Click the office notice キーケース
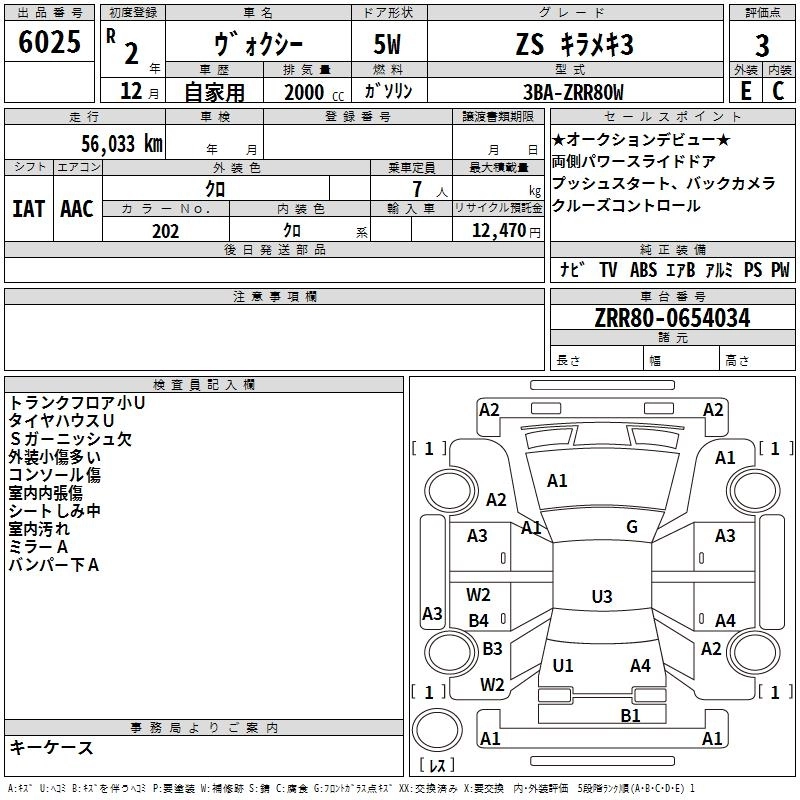The width and height of the screenshot is (800, 800). [x=52, y=747]
